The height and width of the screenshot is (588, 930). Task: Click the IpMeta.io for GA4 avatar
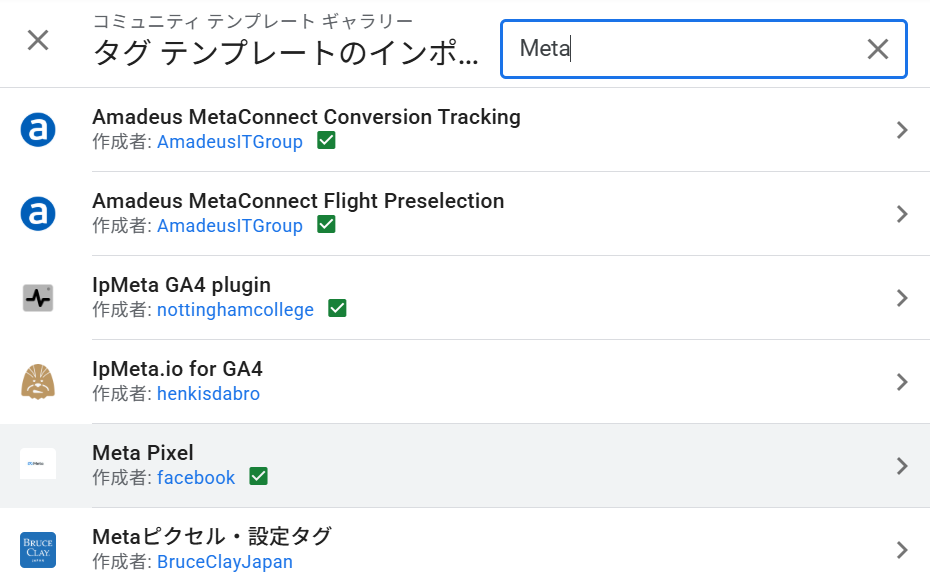click(38, 382)
